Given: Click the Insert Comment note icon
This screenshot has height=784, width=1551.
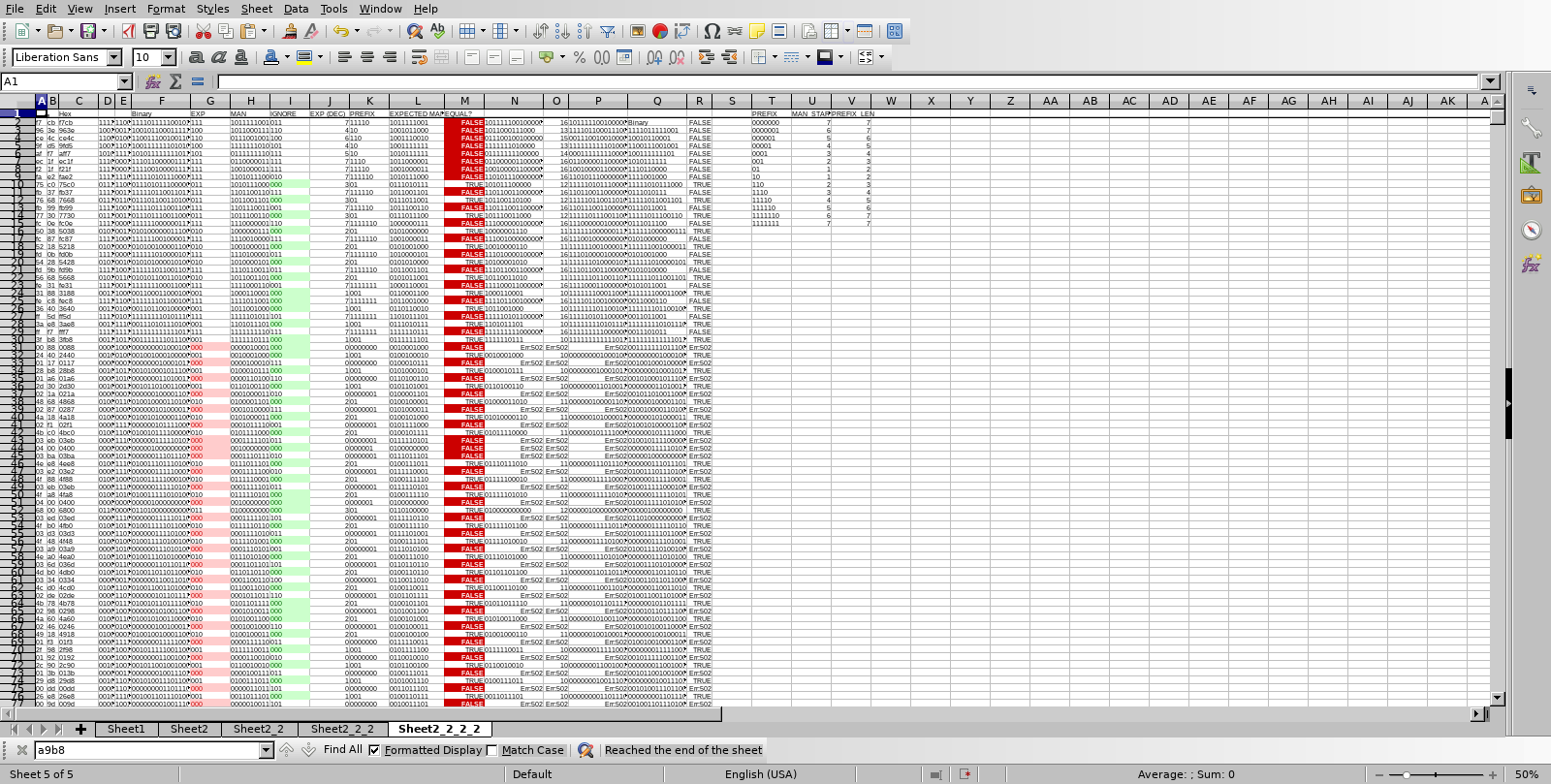Looking at the screenshot, I should (757, 31).
